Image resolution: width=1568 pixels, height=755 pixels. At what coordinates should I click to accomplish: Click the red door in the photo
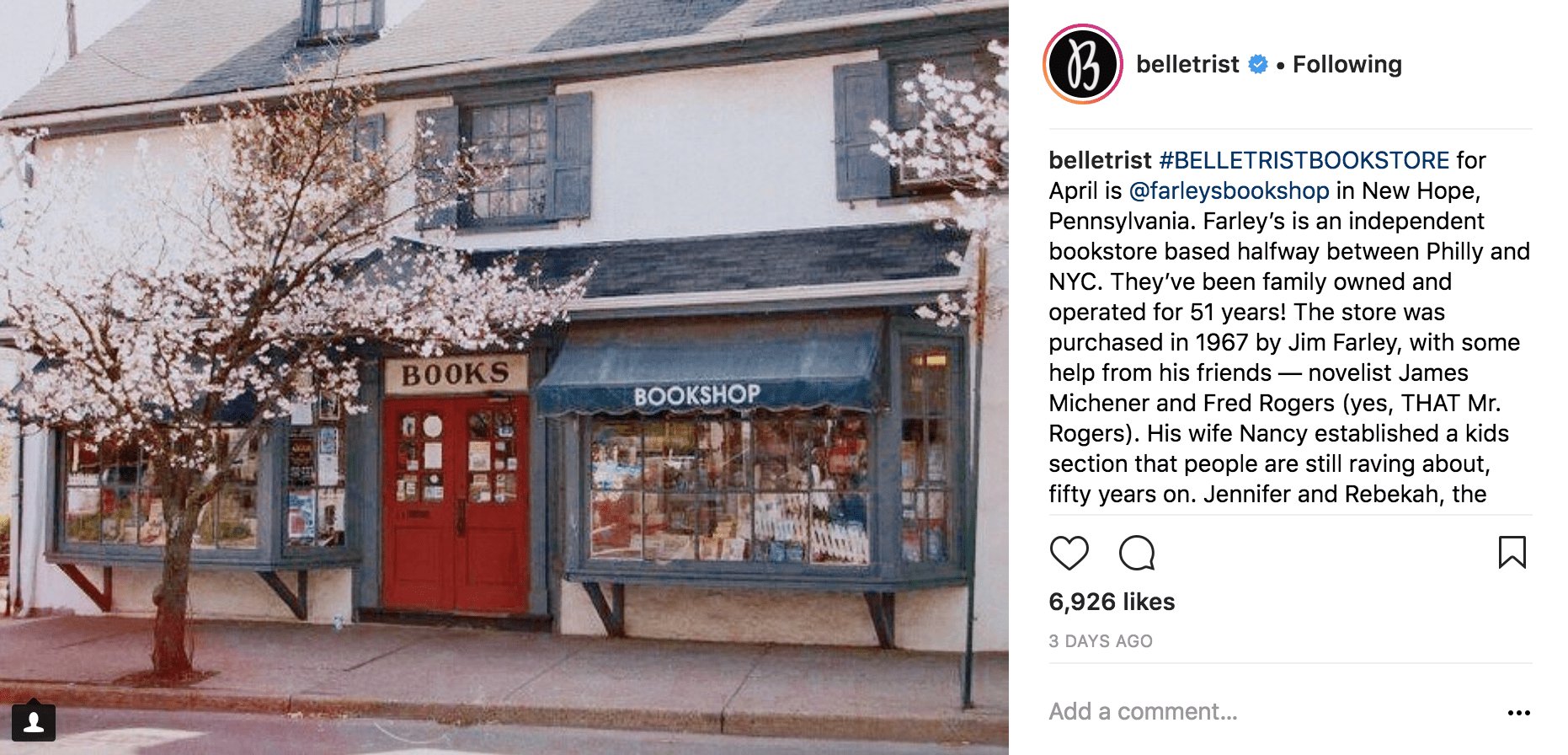(456, 504)
